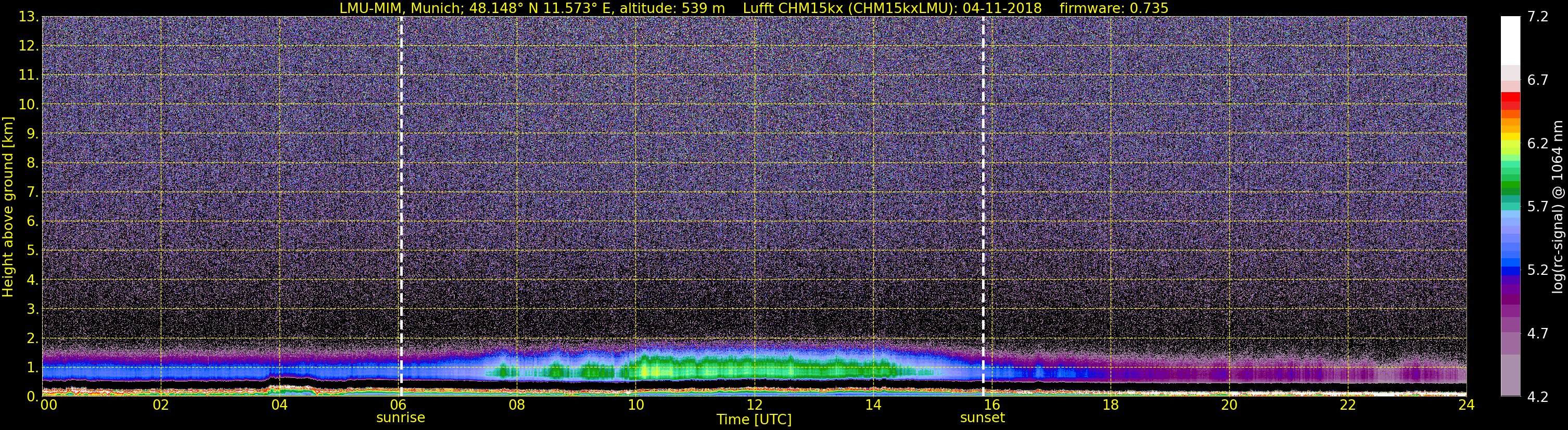Click time axis tick label '04'
This screenshot has height=430, width=1568.
[279, 405]
